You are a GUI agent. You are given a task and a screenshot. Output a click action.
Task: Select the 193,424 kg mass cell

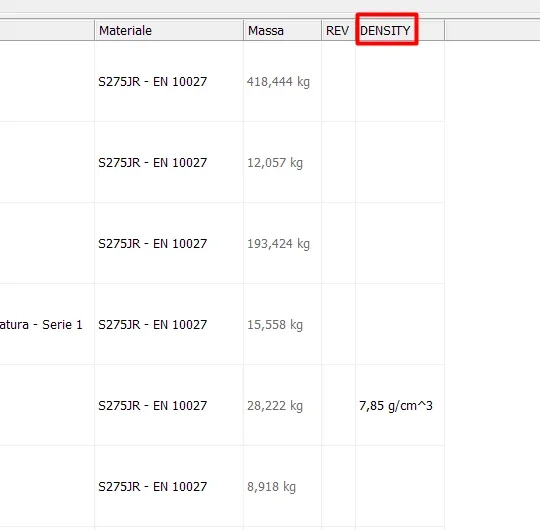282,243
